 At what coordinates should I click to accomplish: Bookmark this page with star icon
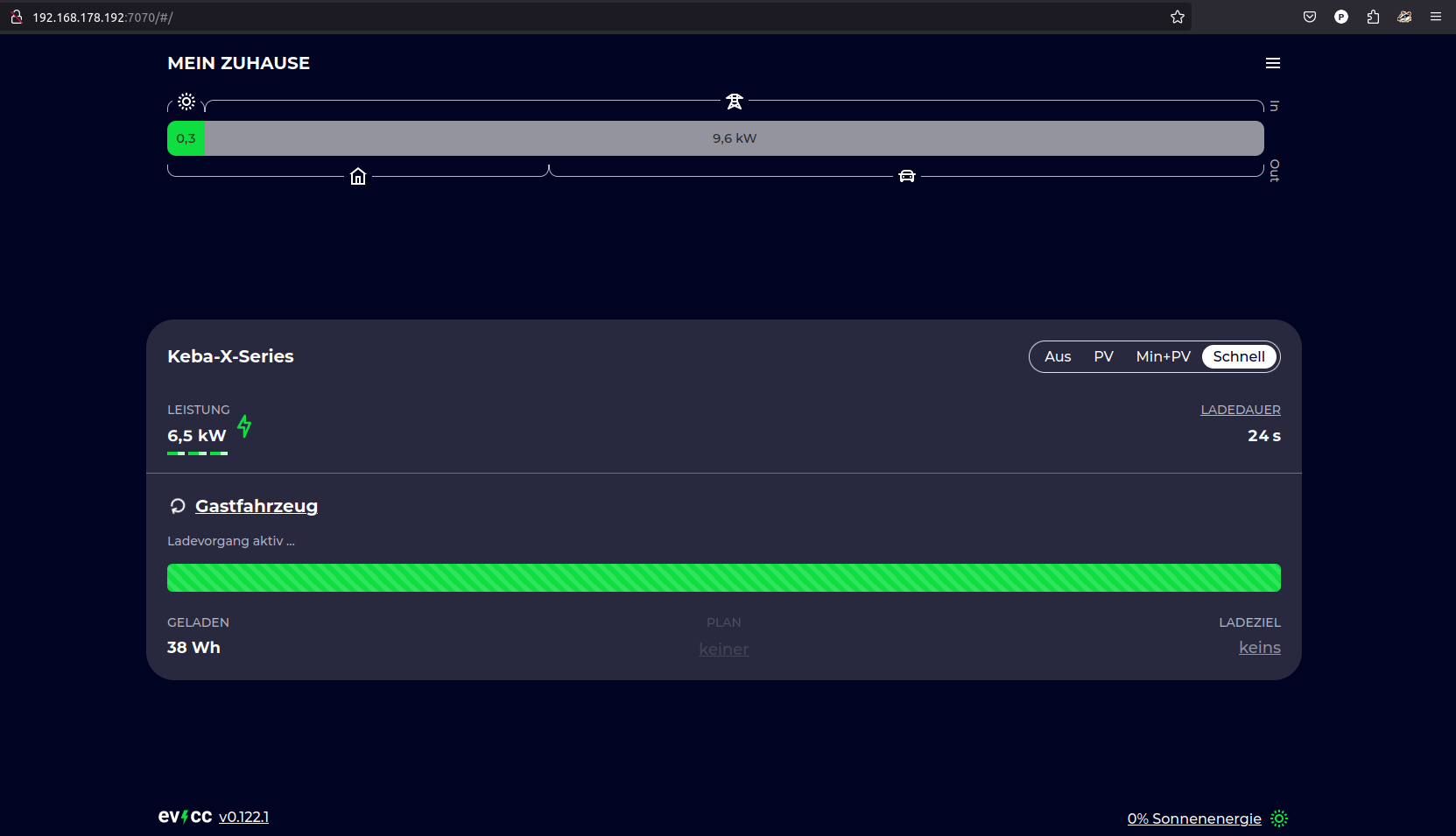1178,17
